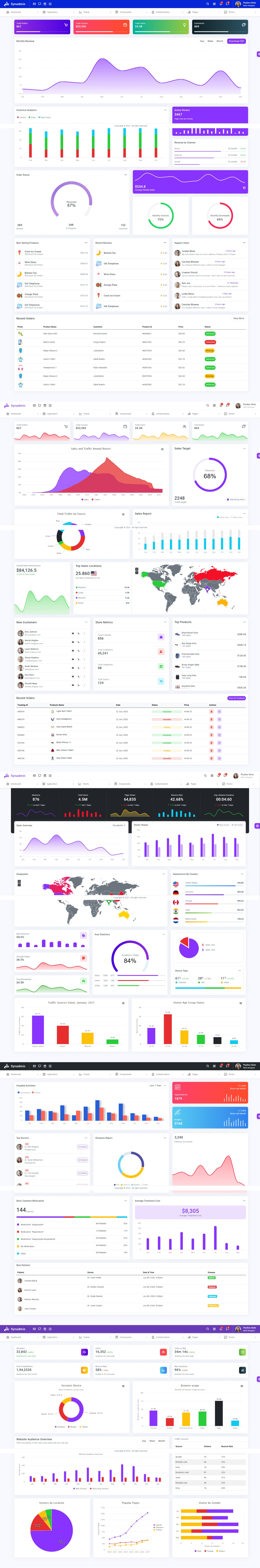260x1568 pixels.
Task: Click delete icon in the Brown Sofa order row
Action: pyautogui.click(x=211, y=735)
